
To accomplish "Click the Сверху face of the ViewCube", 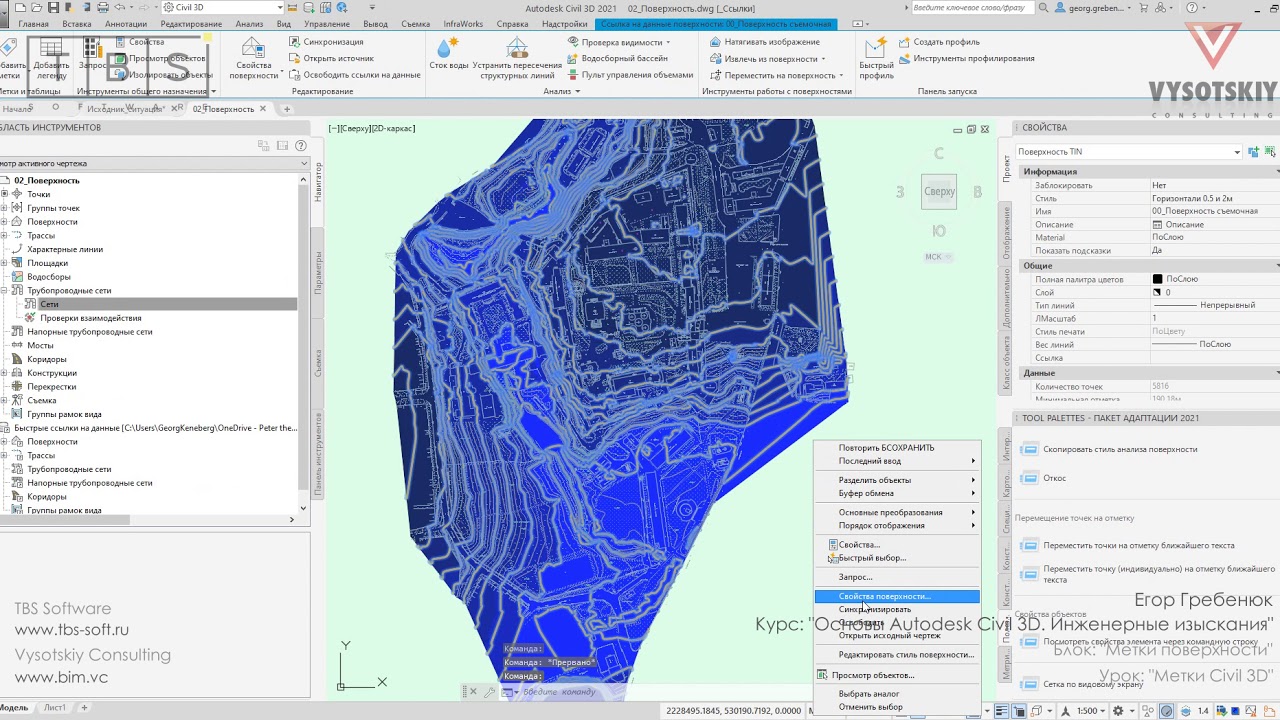I will (x=939, y=191).
